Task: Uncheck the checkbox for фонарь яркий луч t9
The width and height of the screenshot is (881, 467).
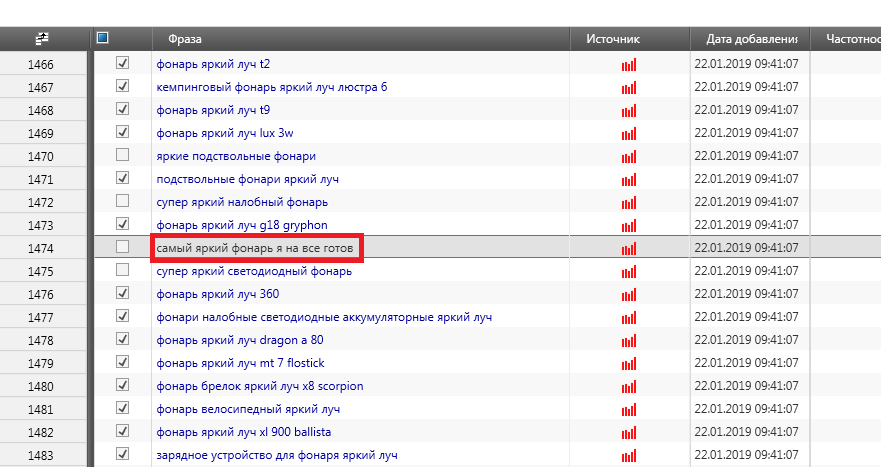Action: pos(122,108)
